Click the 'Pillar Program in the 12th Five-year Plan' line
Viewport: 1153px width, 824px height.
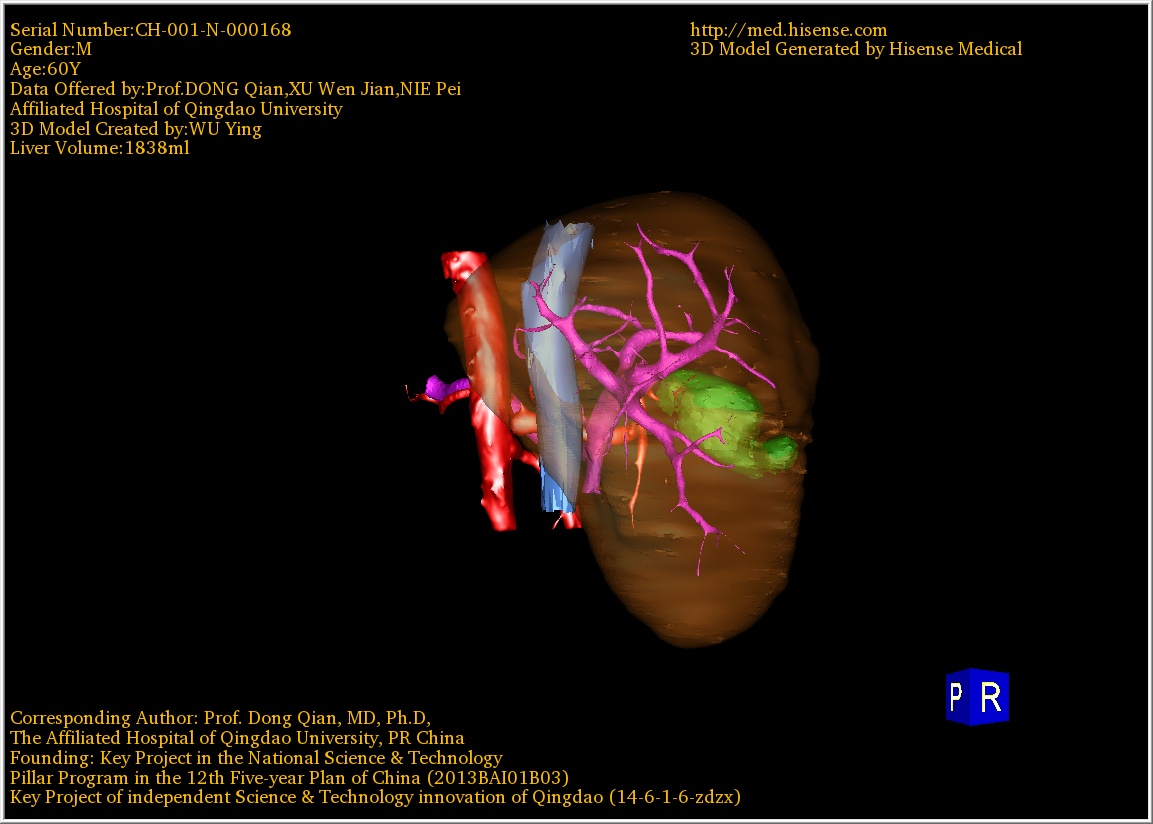pyautogui.click(x=289, y=778)
